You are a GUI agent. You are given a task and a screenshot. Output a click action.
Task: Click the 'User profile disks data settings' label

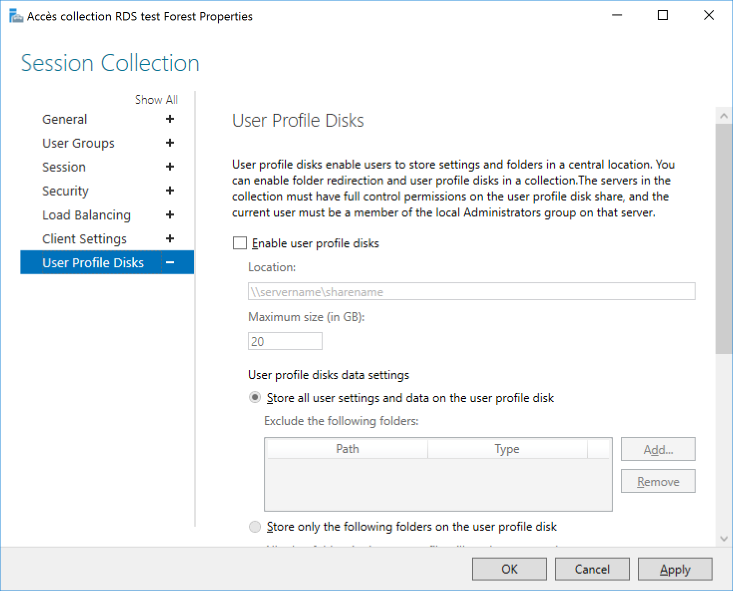pyautogui.click(x=328, y=375)
